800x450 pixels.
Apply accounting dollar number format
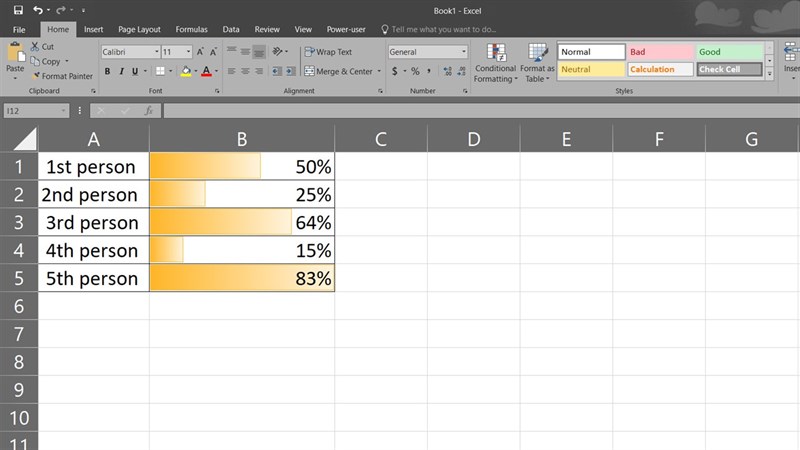tap(394, 71)
